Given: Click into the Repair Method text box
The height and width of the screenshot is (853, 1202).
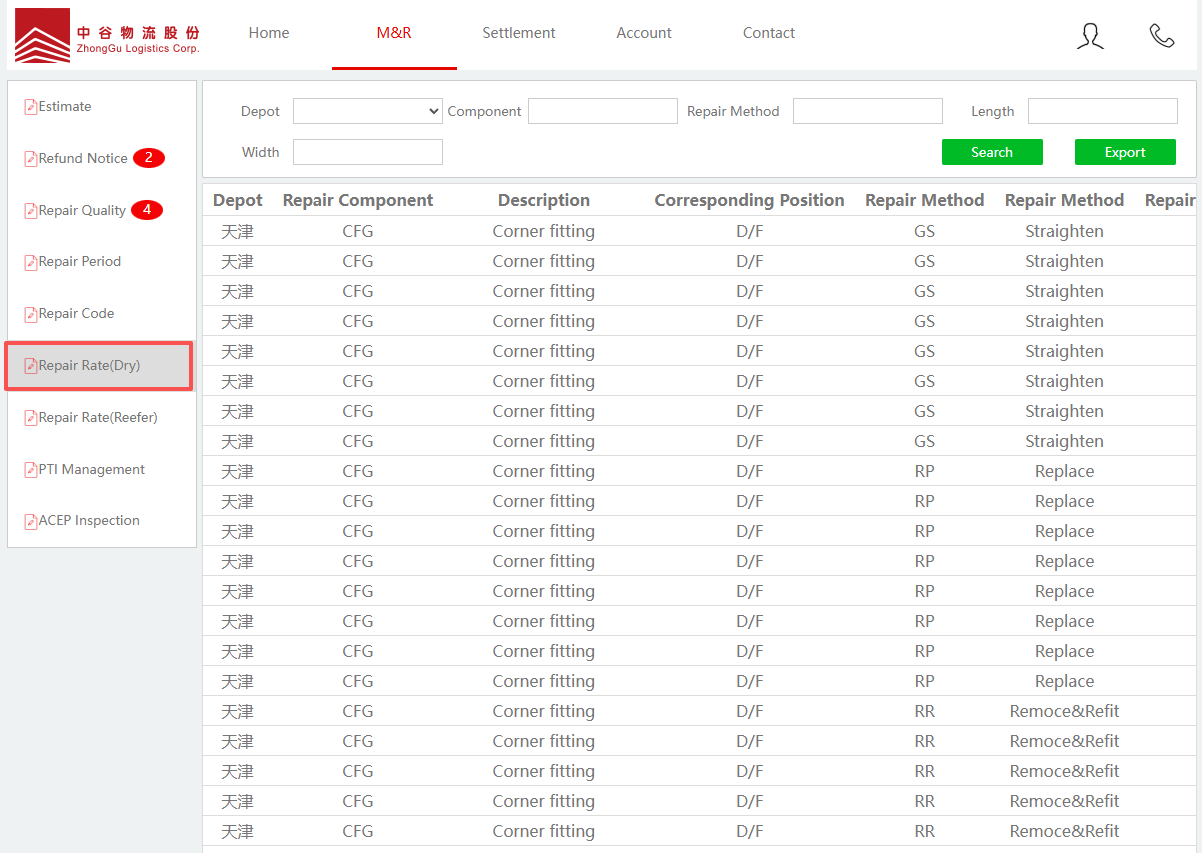Looking at the screenshot, I should coord(867,111).
